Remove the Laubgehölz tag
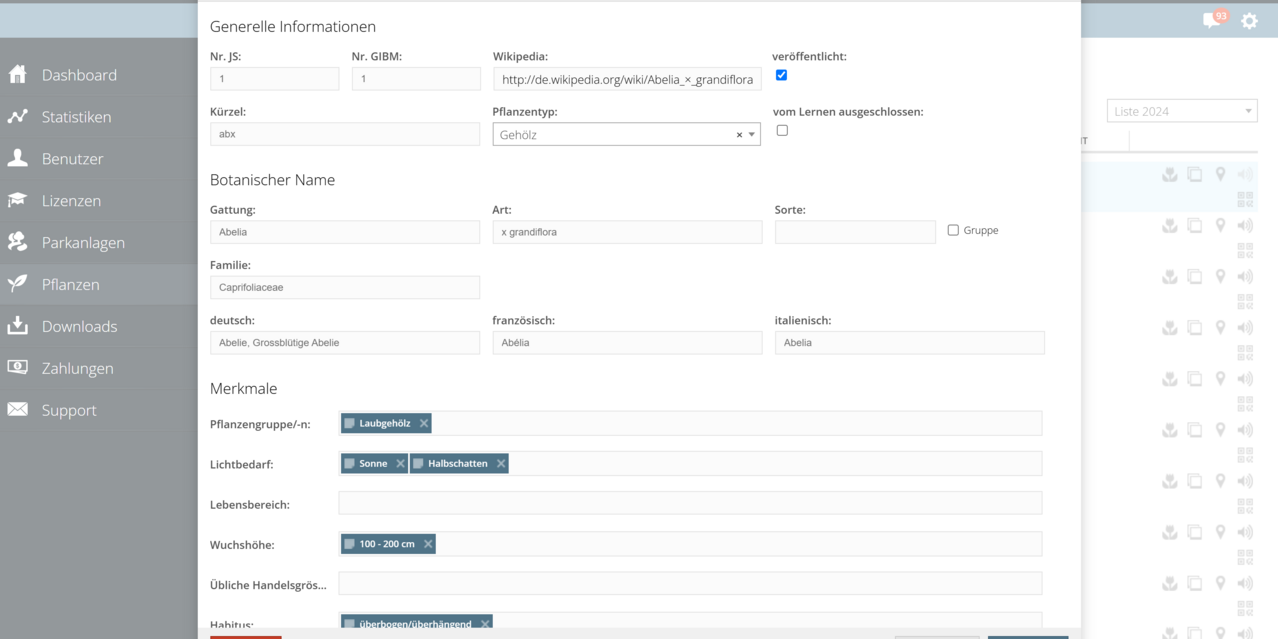The image size is (1278, 639). pyautogui.click(x=424, y=424)
